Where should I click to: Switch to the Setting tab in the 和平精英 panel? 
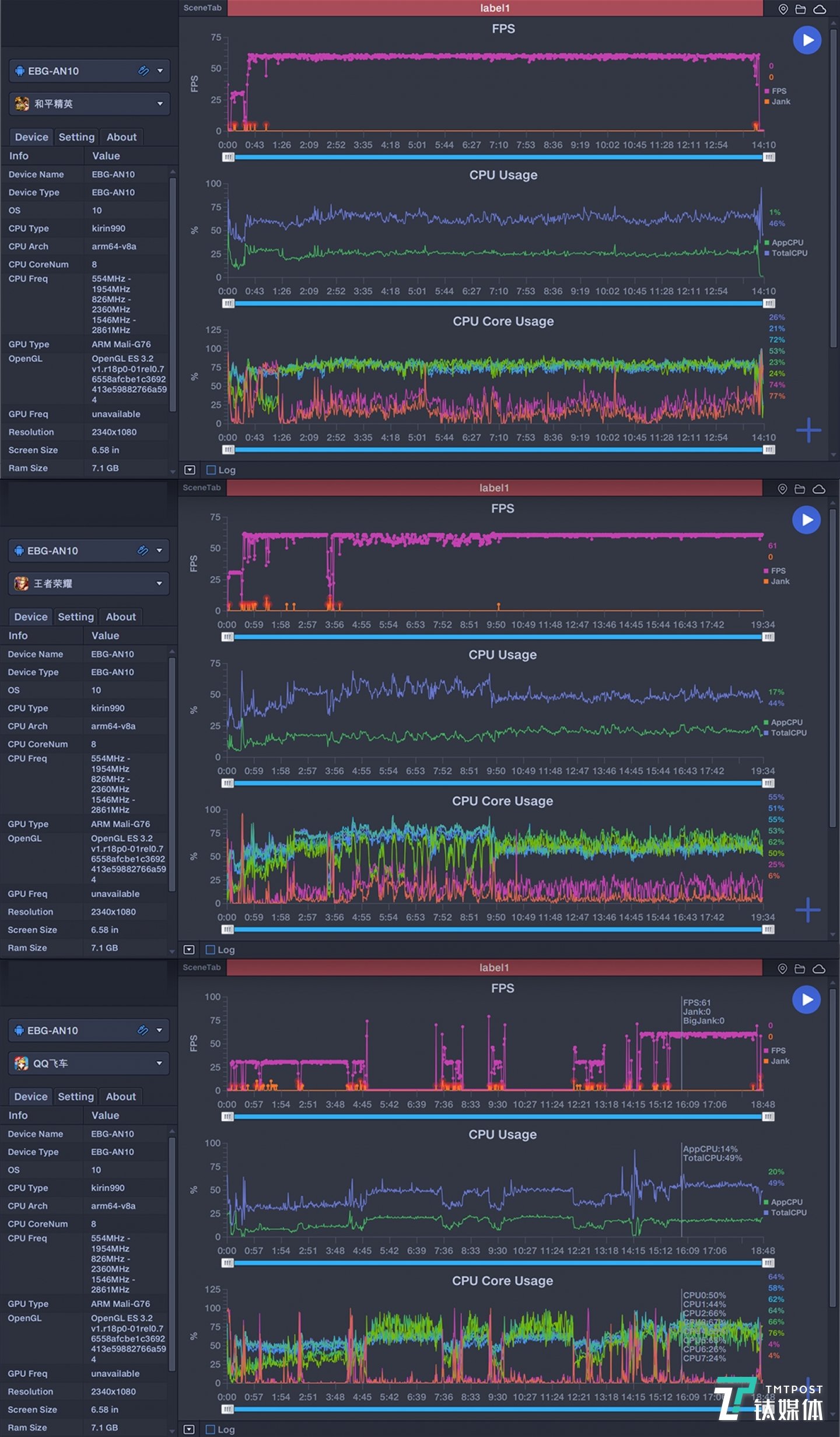76,137
